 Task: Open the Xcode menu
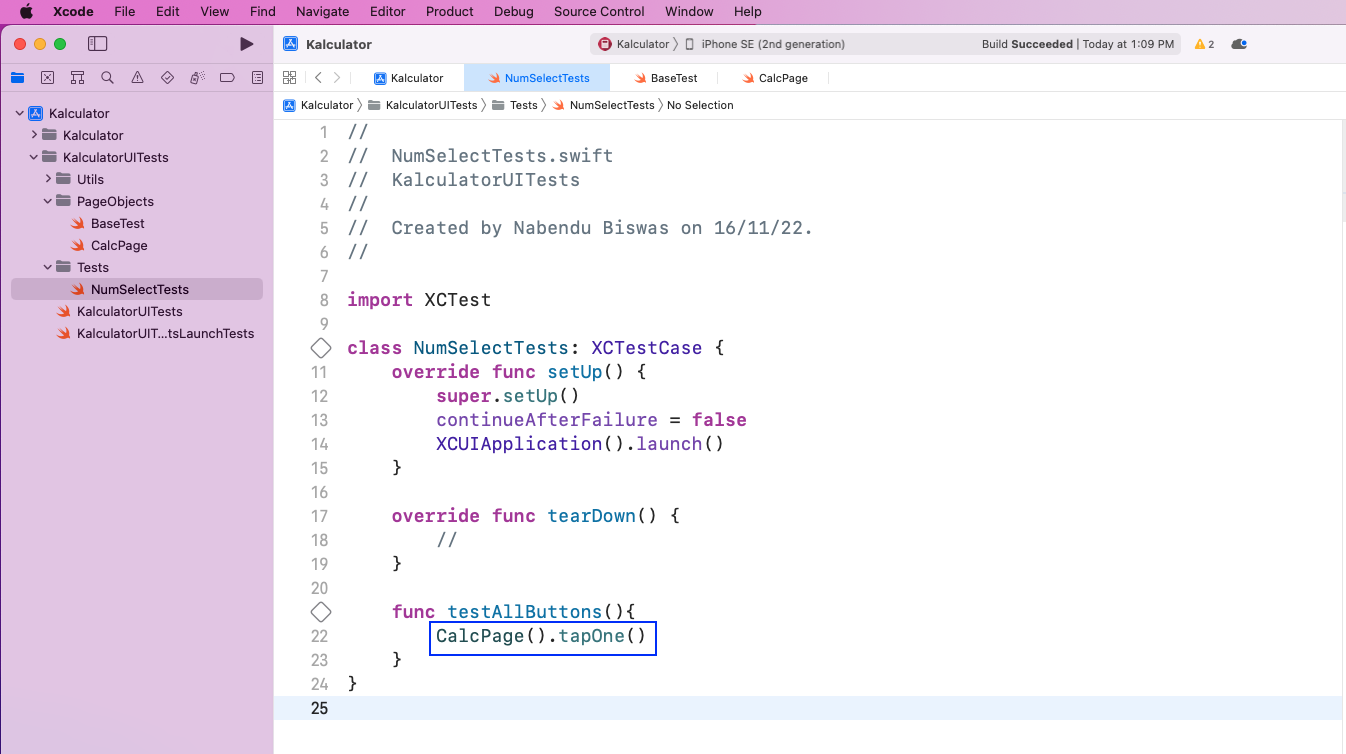(x=73, y=12)
